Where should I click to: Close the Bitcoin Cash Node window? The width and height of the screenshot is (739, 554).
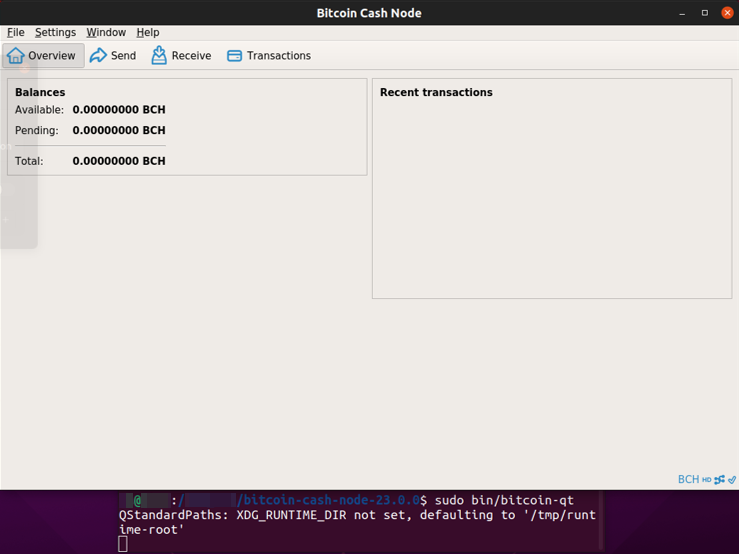pos(727,13)
